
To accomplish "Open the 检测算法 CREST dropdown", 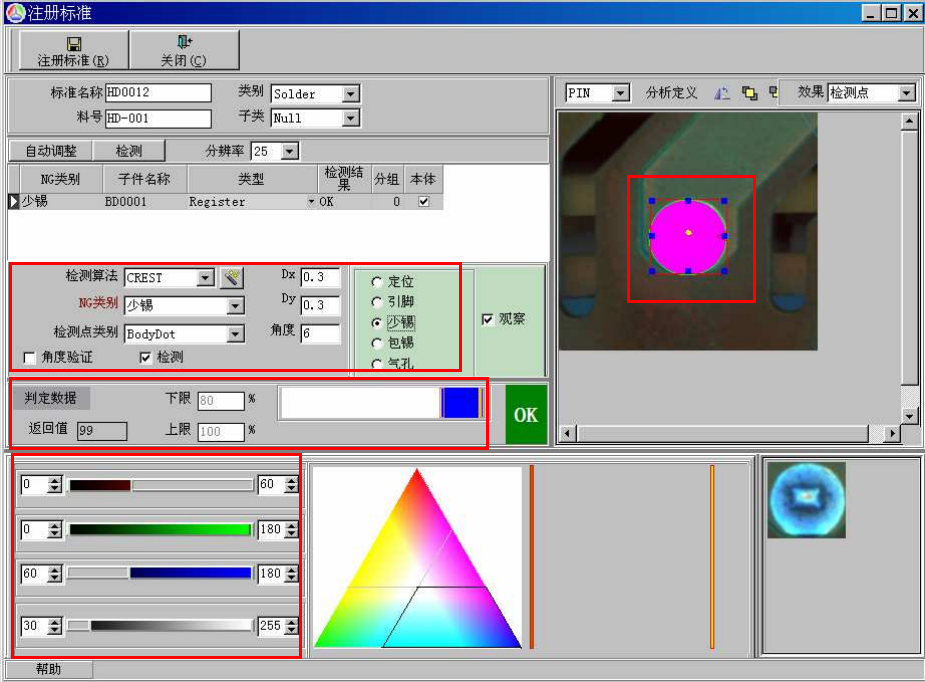I will (205, 277).
